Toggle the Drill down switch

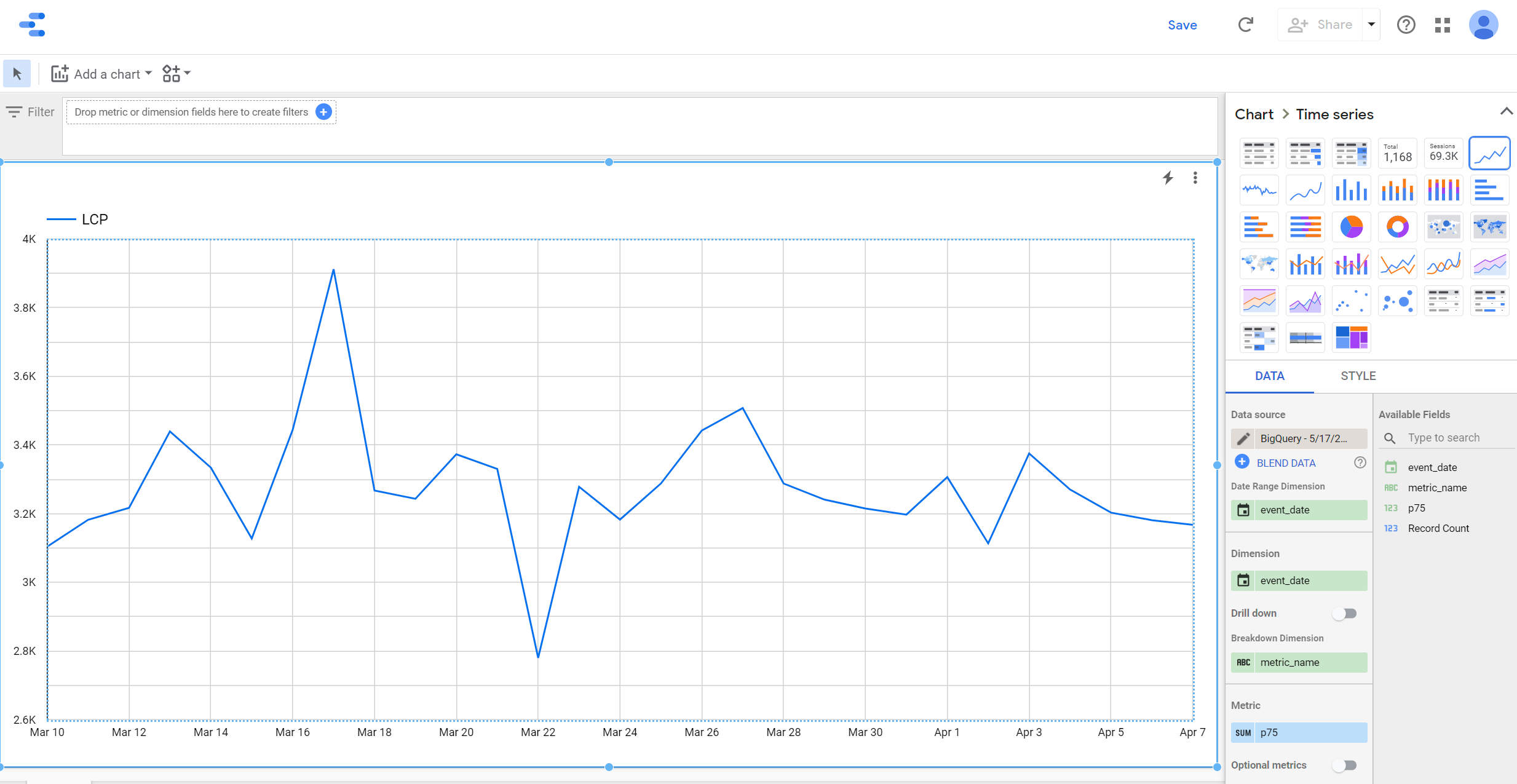tap(1346, 613)
